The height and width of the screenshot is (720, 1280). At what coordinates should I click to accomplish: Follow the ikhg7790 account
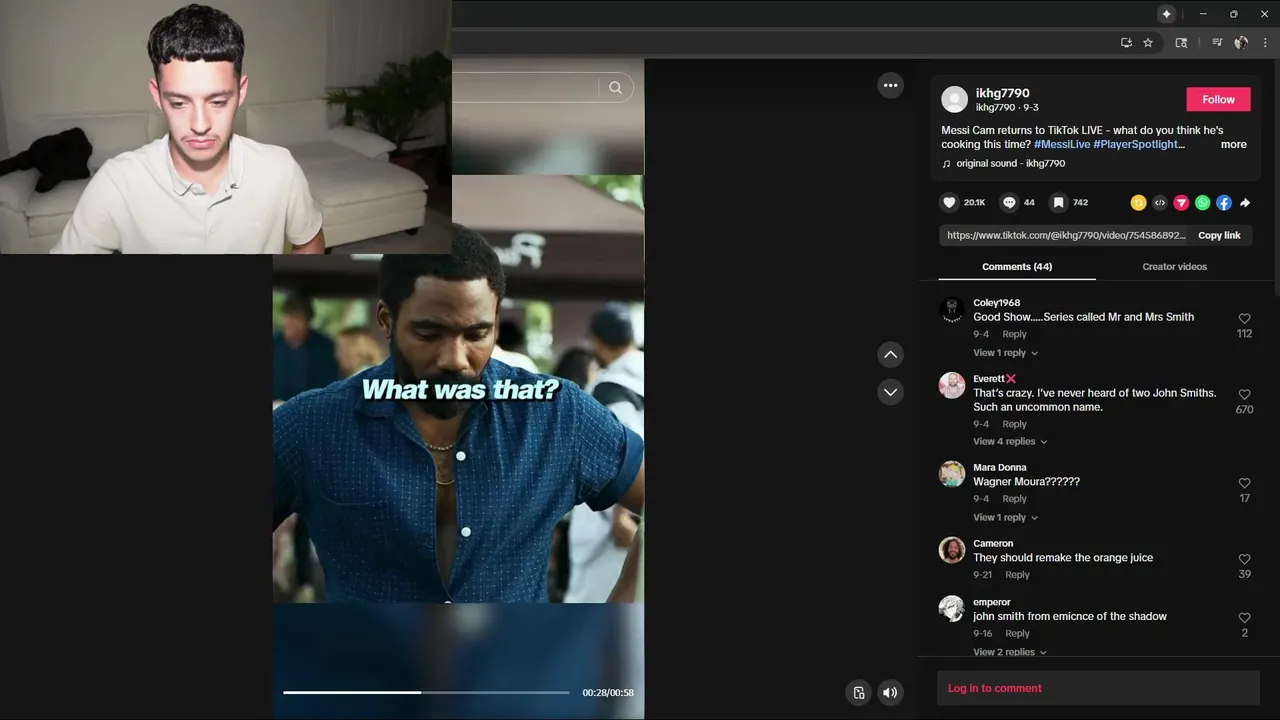[x=1218, y=99]
